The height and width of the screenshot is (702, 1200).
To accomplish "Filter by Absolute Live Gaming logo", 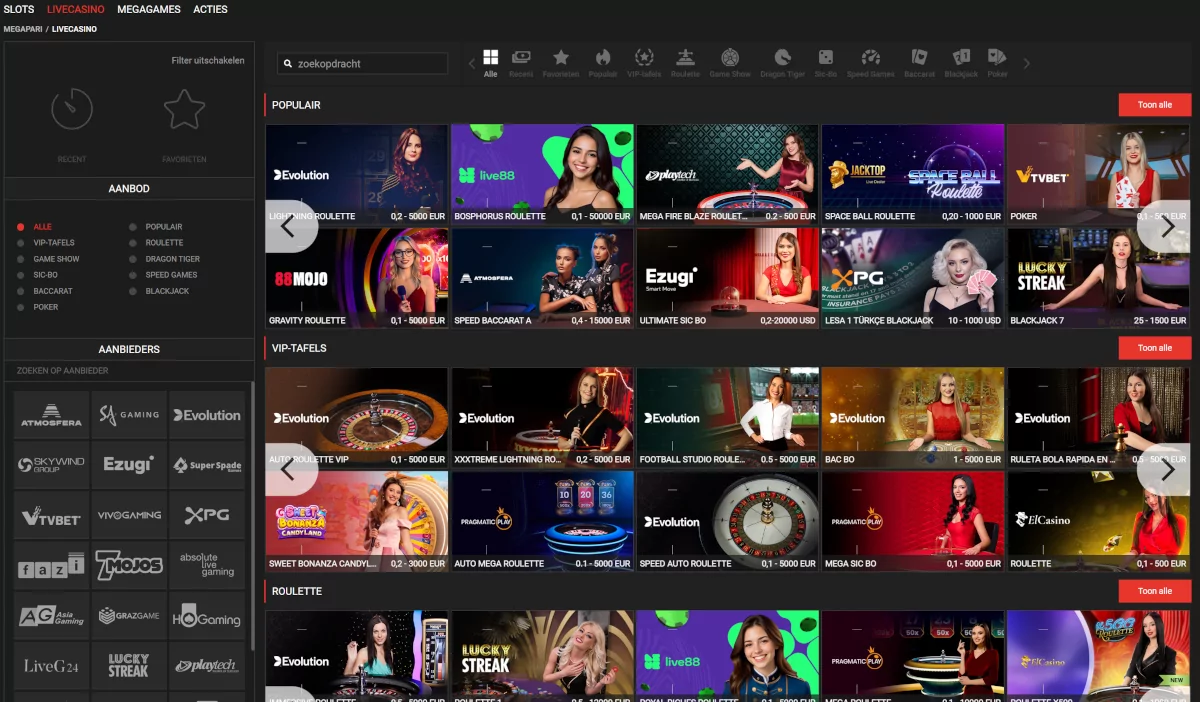I will [207, 565].
